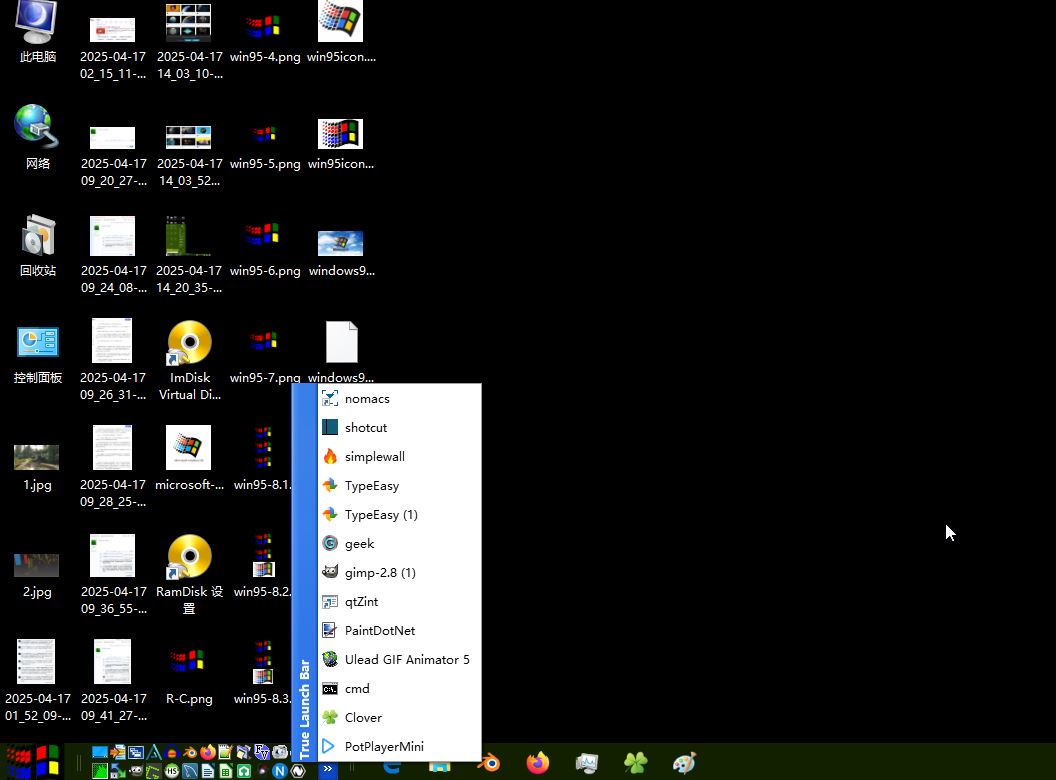
Task: Launch nomacs from the True Launch Bar menu
Action: 367,399
